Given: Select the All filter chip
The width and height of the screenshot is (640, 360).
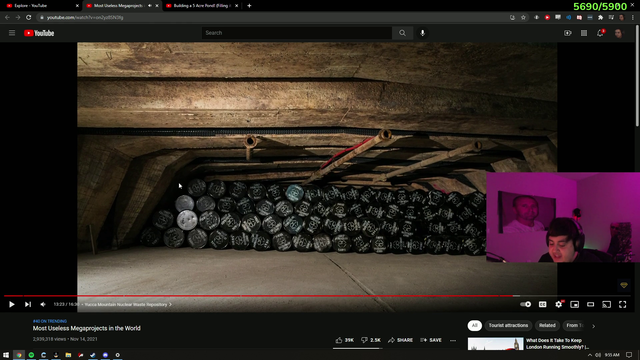Looking at the screenshot, I should (474, 325).
